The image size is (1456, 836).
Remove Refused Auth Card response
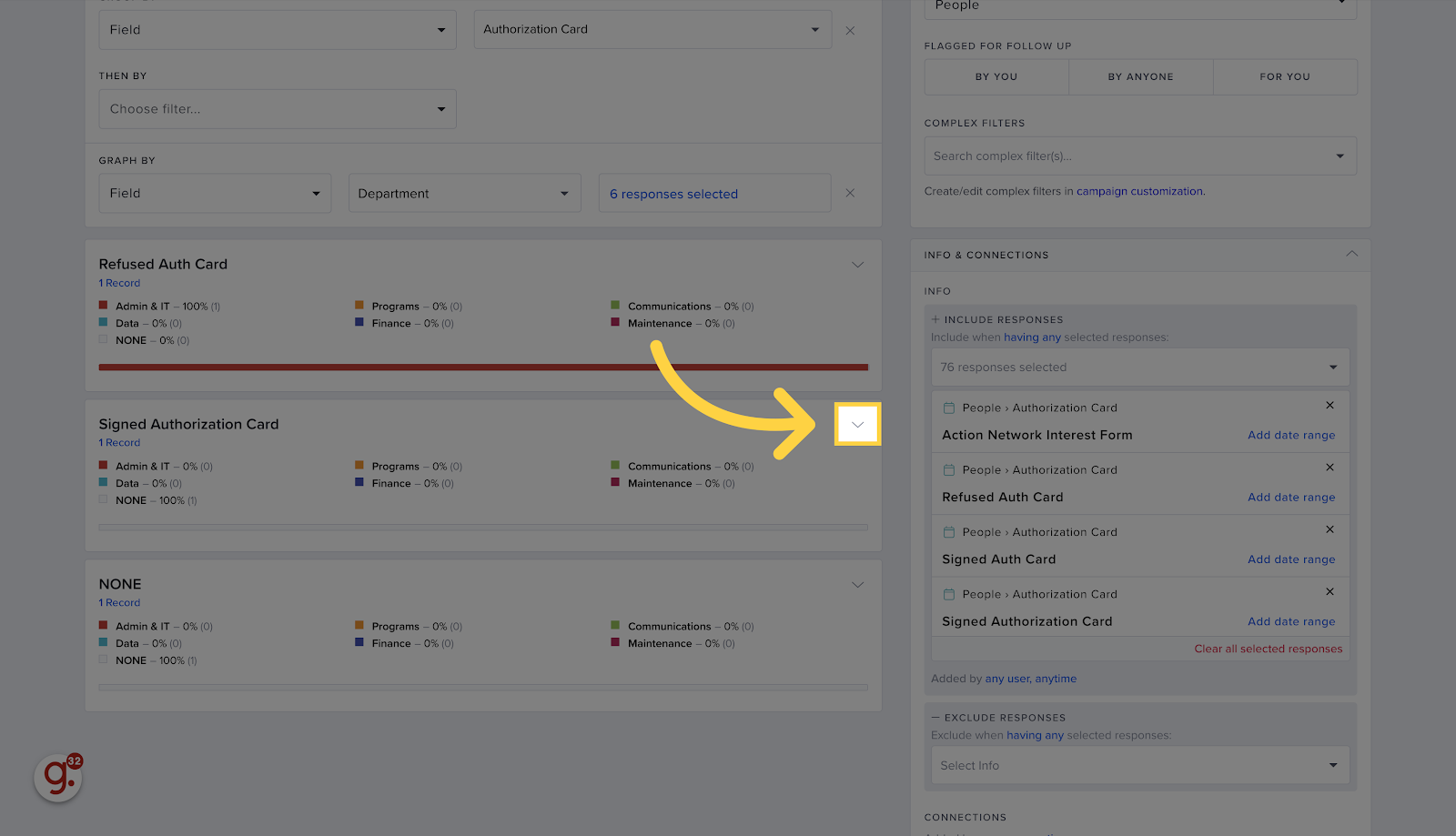1330,467
